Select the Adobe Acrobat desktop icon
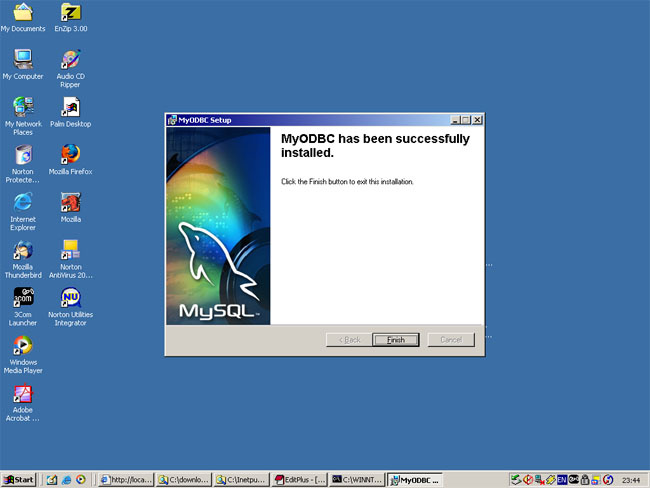This screenshot has height=488, width=650. pyautogui.click(x=22, y=394)
